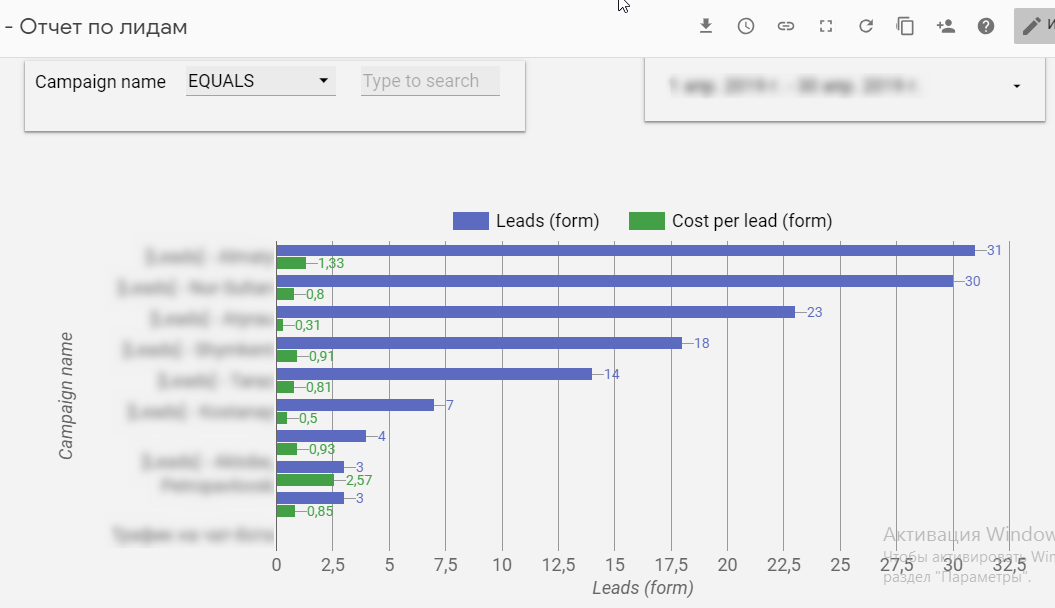
Task: Click the report title 'Отчет по лидам'
Action: (102, 27)
